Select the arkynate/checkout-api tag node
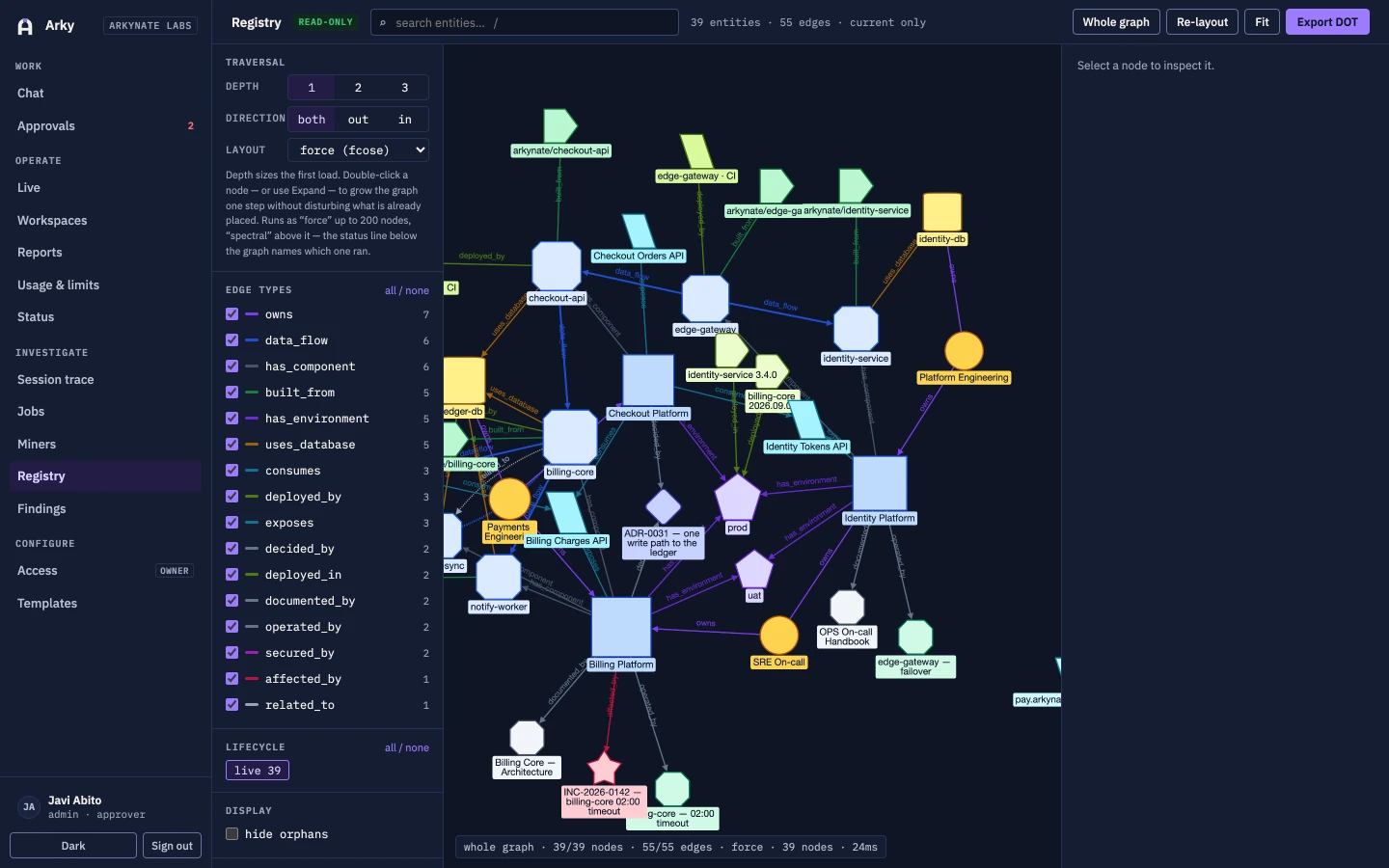Screen dimensions: 1389x868 [x=560, y=126]
